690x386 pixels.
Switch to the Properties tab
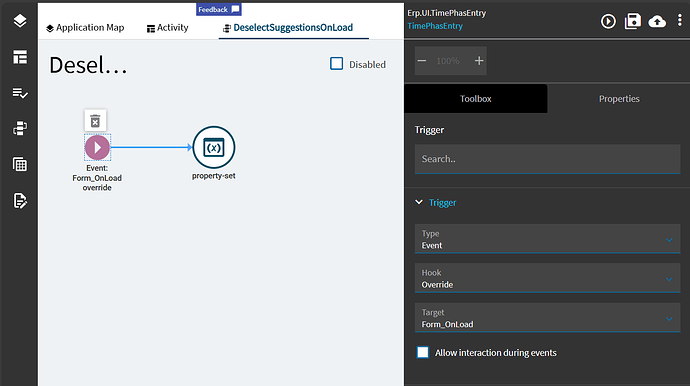click(619, 99)
